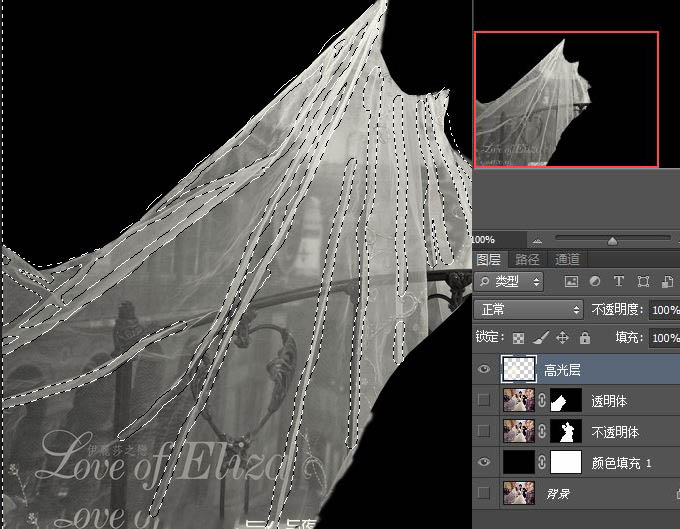Filter layers by type (T) icon
This screenshot has height=529, width=680.
[618, 282]
